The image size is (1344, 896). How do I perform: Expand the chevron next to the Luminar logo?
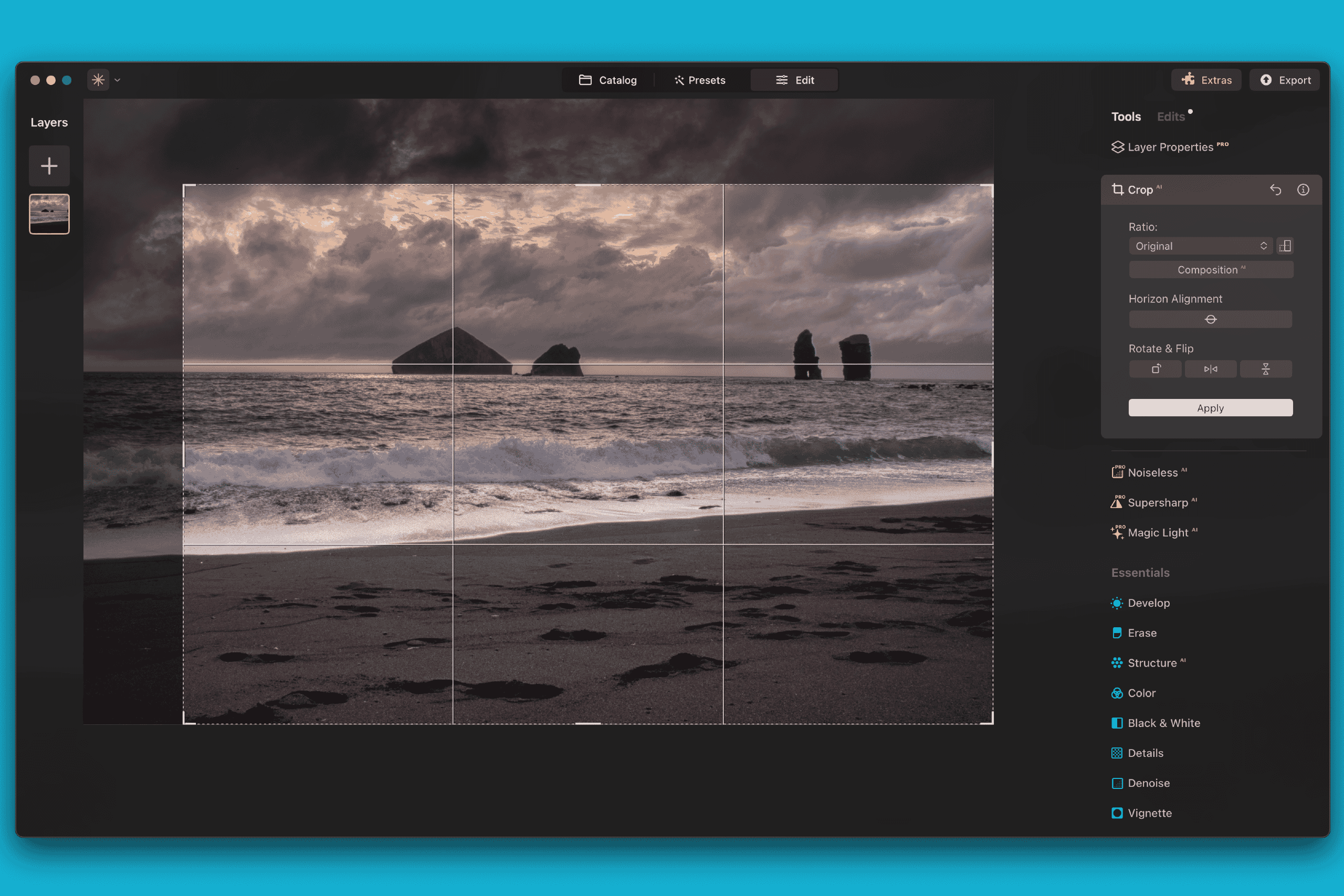(x=117, y=80)
